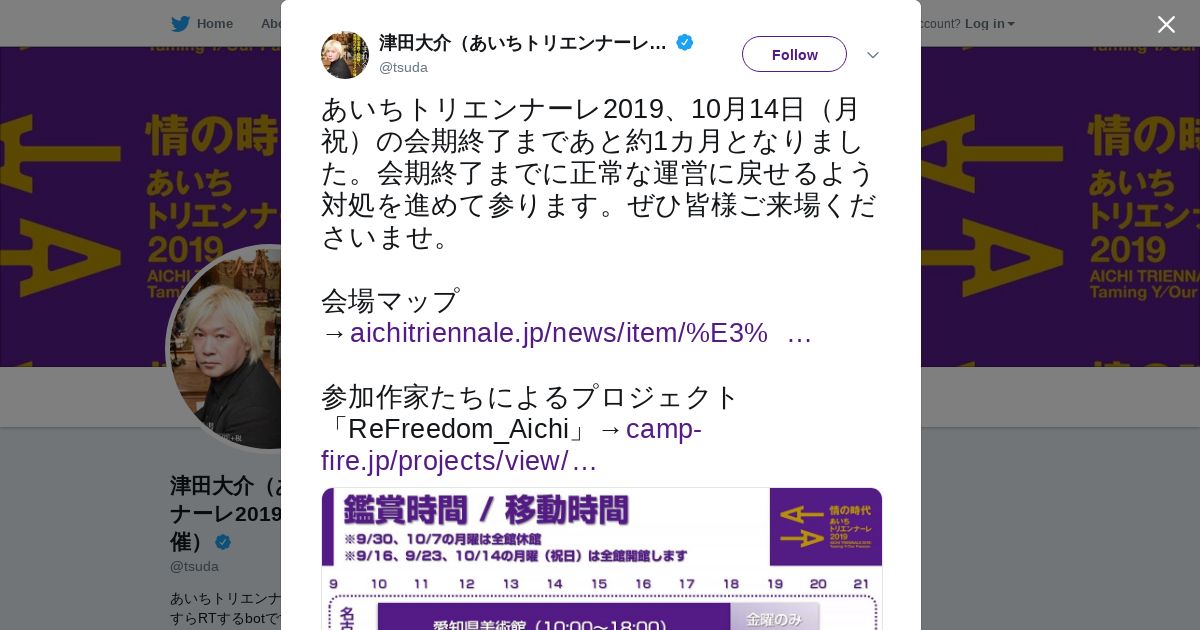Click the verified badge on the profile name

click(222, 542)
